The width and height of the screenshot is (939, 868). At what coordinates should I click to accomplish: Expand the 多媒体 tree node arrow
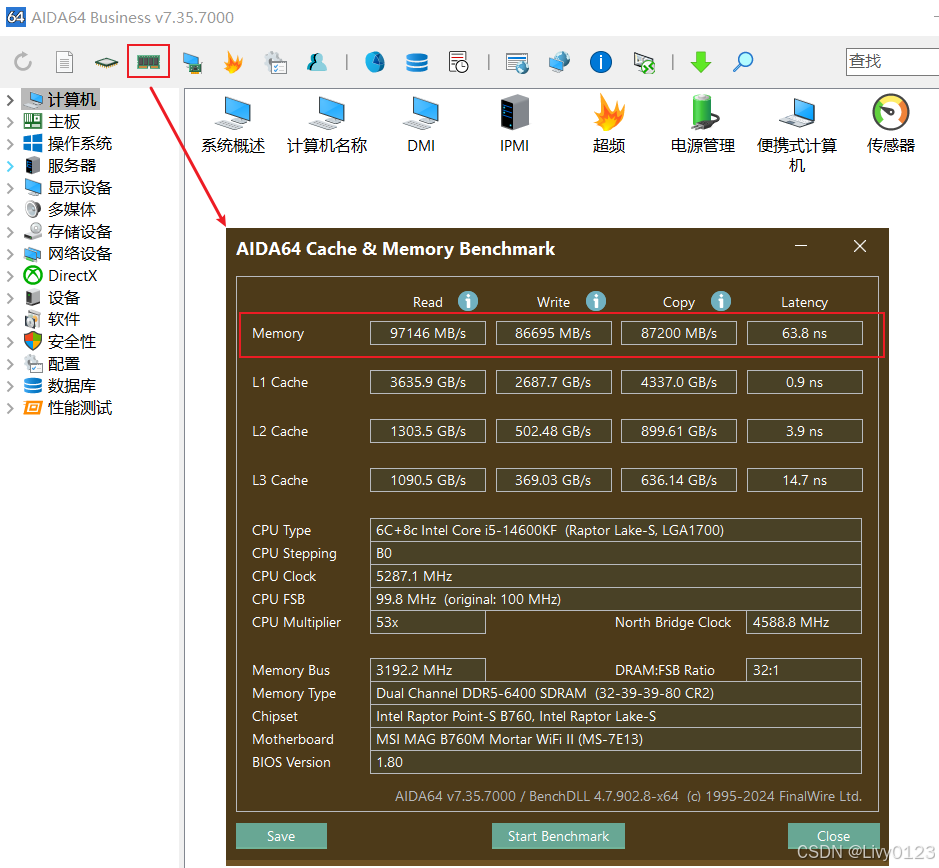(10, 210)
